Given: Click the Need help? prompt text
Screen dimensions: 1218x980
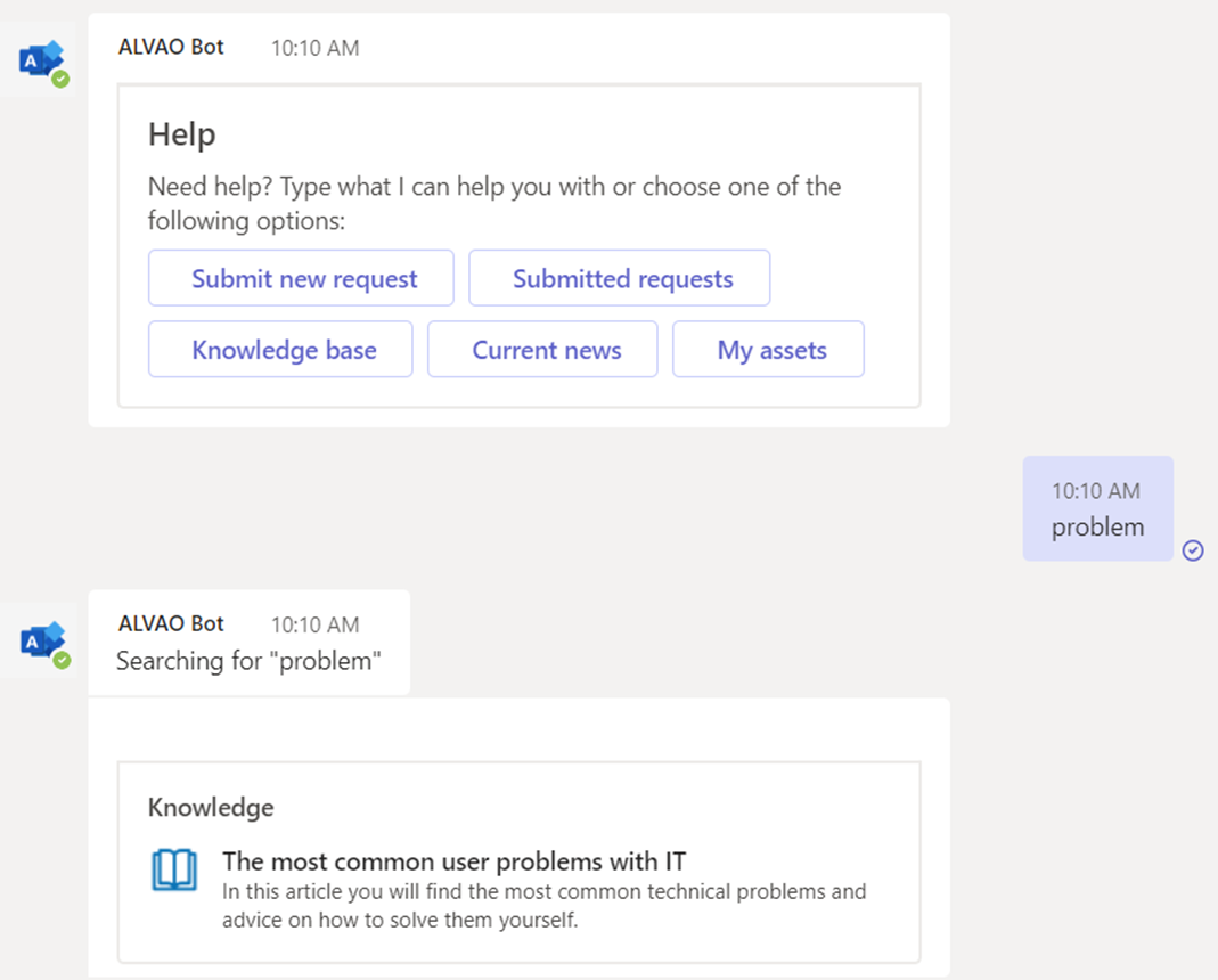Looking at the screenshot, I should pyautogui.click(x=494, y=203).
